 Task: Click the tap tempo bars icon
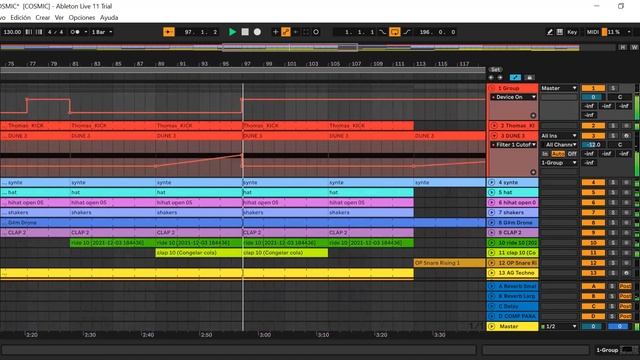click(x=29, y=32)
